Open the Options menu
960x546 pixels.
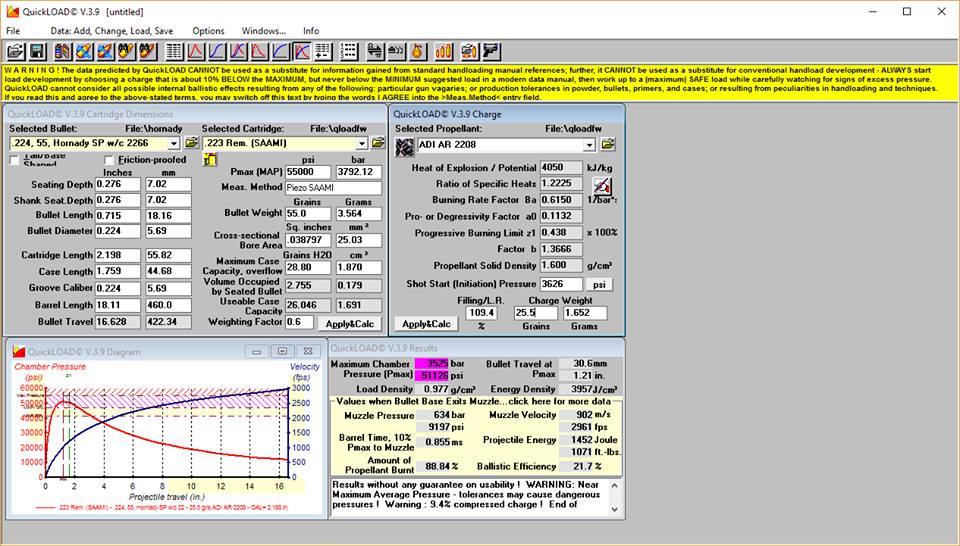click(x=208, y=31)
